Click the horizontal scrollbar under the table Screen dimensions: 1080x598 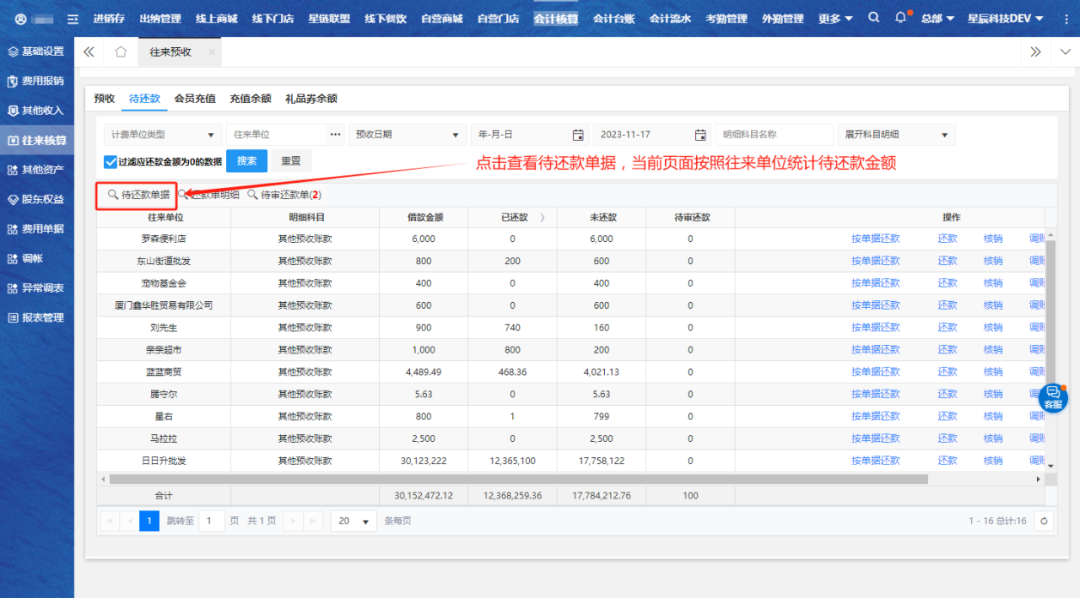520,479
